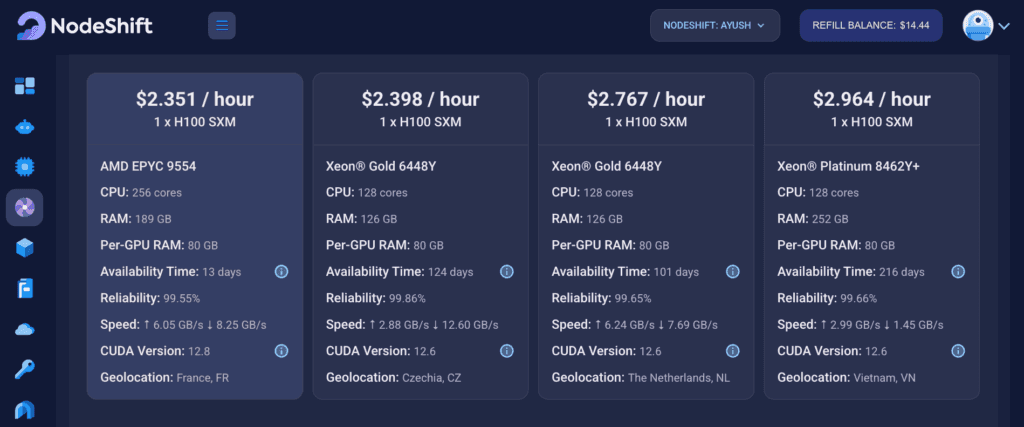Select the $2.351 / hour card header
Screen dimensions: 1024x427
pos(195,108)
